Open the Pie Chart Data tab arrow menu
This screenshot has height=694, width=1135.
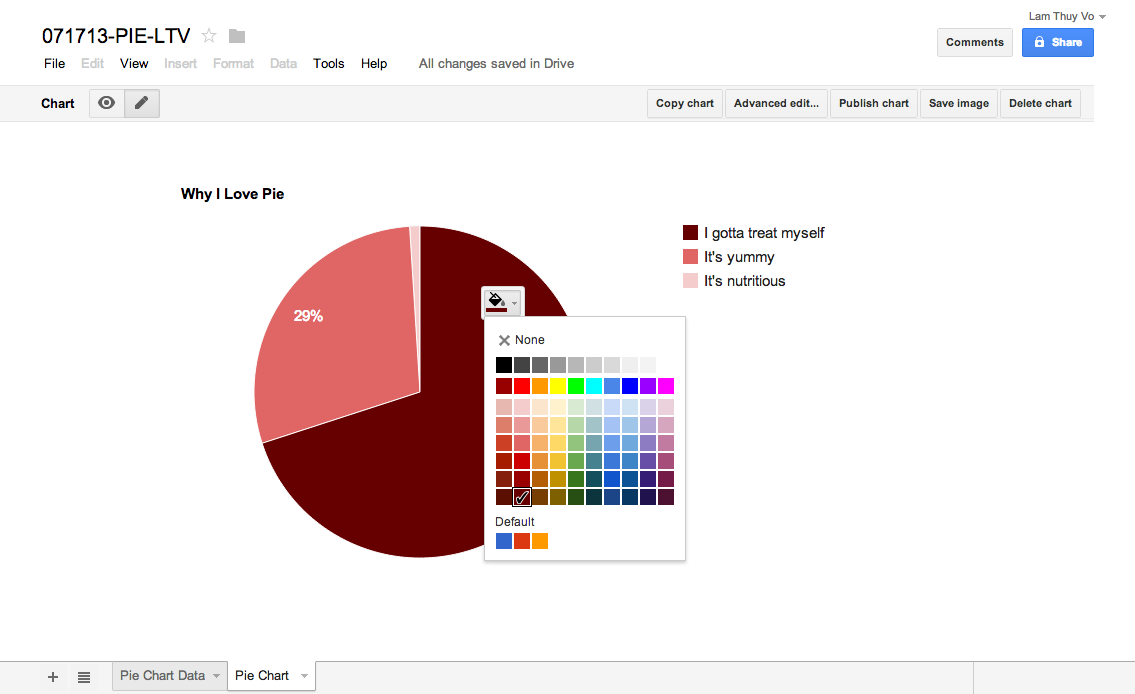click(216, 676)
